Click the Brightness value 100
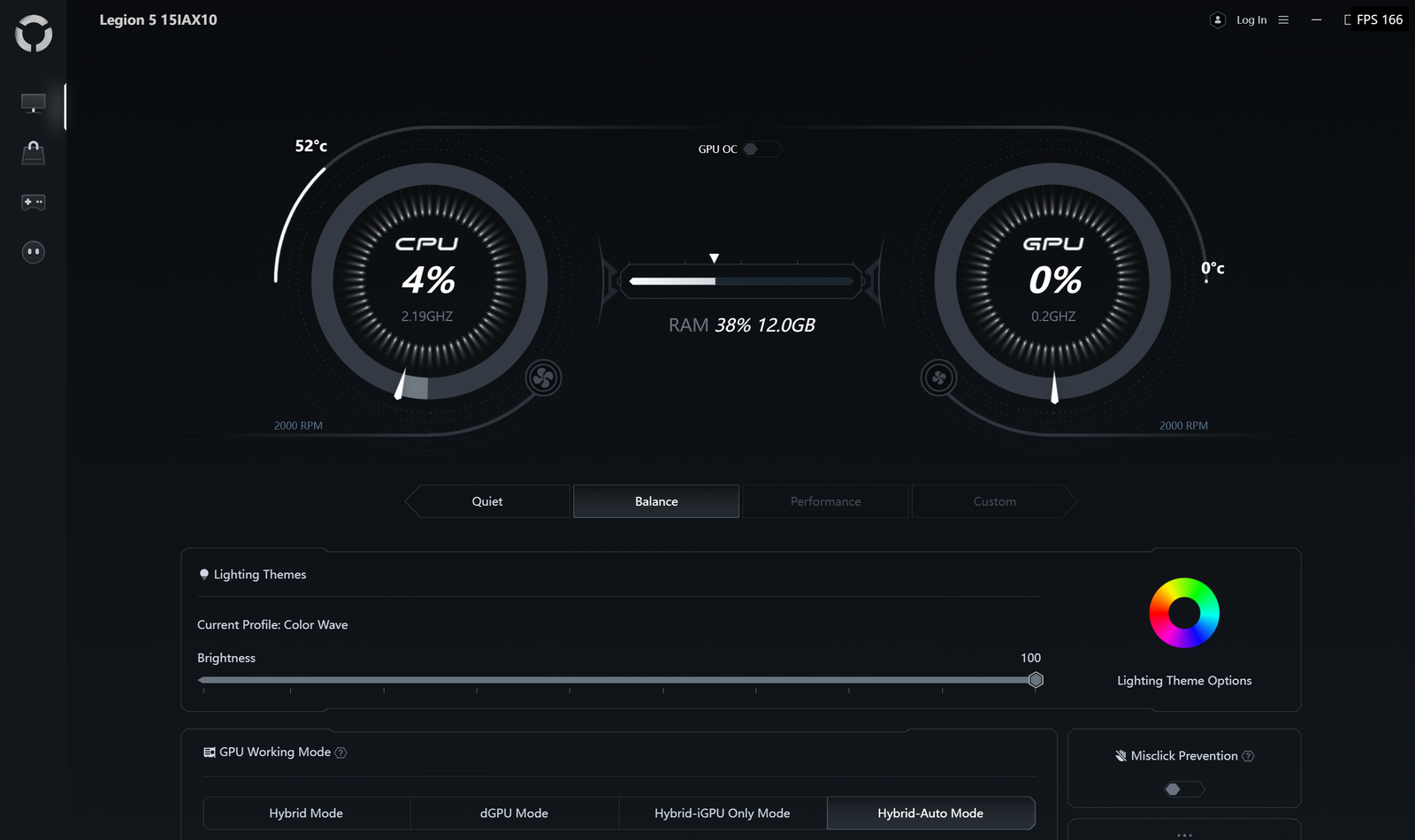 (1030, 658)
